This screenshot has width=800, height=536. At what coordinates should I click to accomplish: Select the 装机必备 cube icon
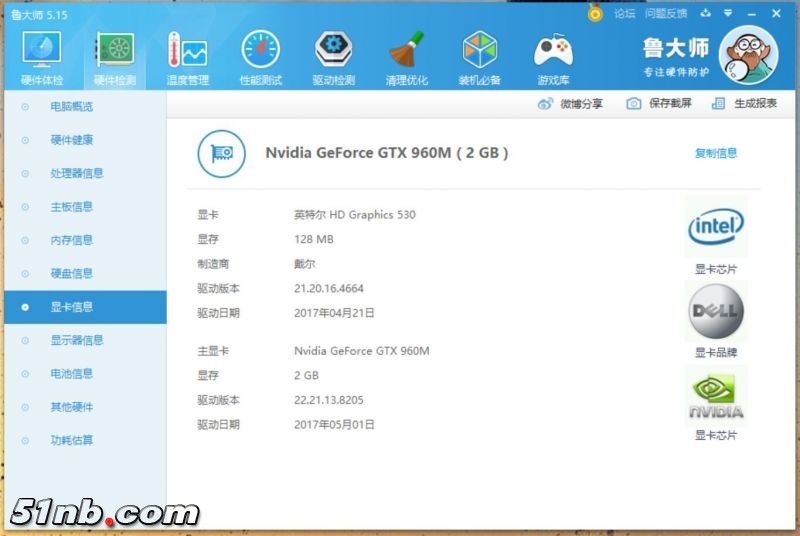479,57
